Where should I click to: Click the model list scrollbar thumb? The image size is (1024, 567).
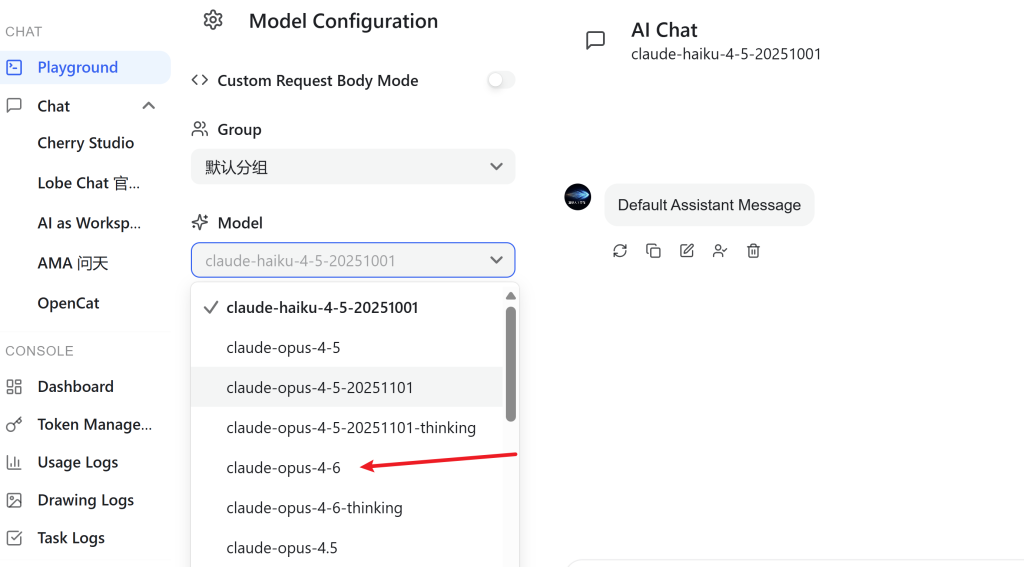tap(511, 364)
